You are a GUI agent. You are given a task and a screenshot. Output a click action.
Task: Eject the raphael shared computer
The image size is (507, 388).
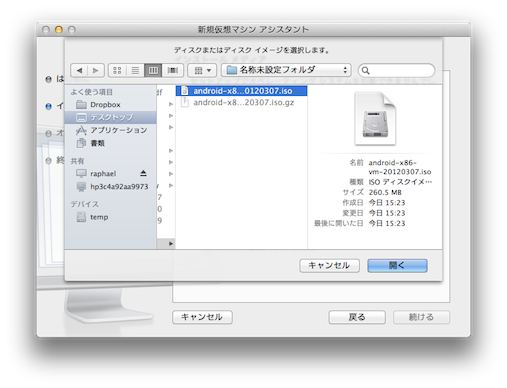(x=143, y=173)
